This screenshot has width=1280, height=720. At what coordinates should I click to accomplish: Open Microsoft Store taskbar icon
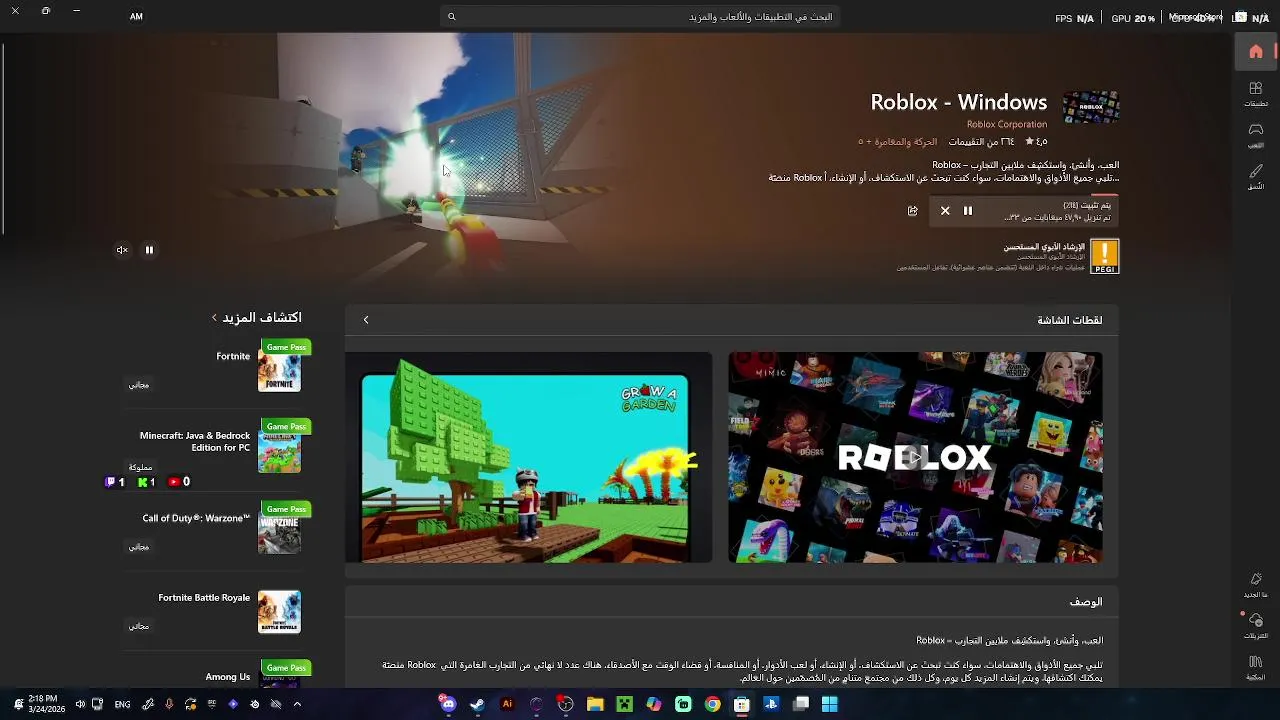coord(742,704)
